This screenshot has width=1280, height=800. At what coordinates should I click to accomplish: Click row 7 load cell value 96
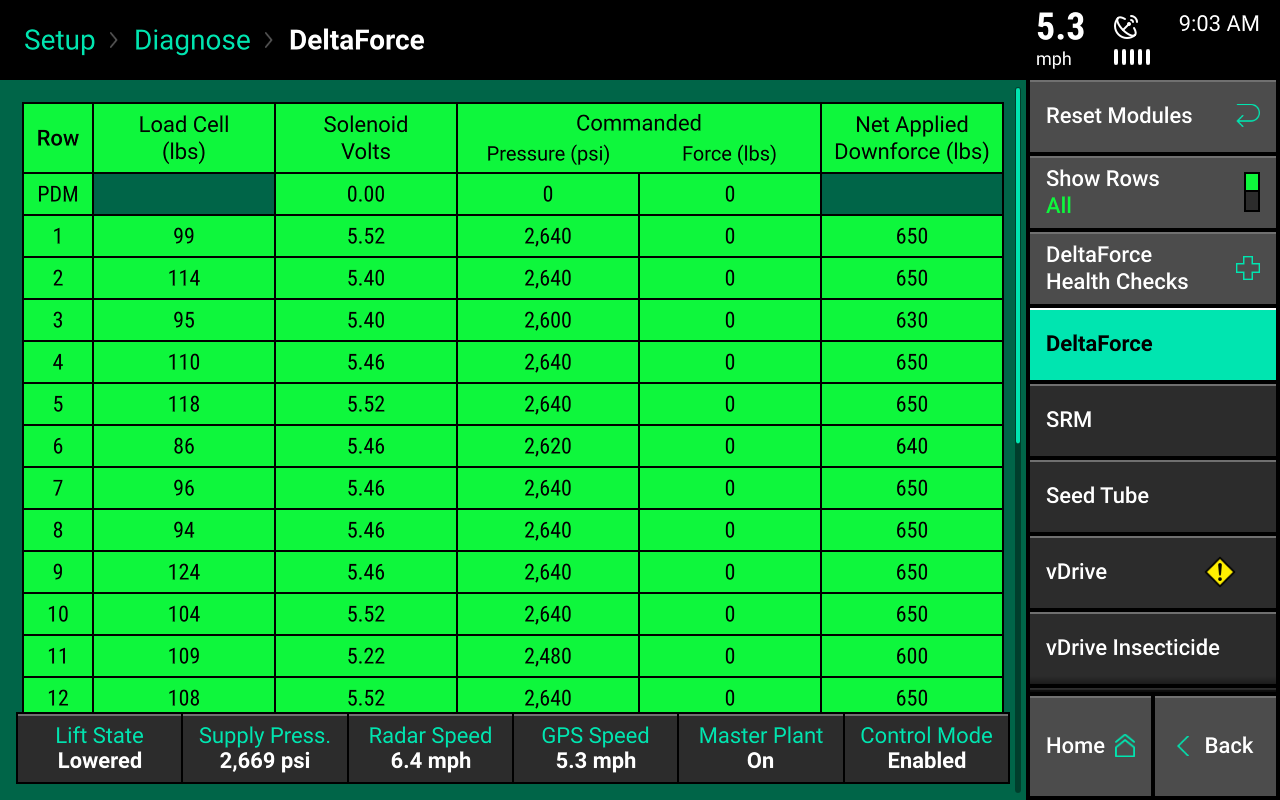point(184,488)
